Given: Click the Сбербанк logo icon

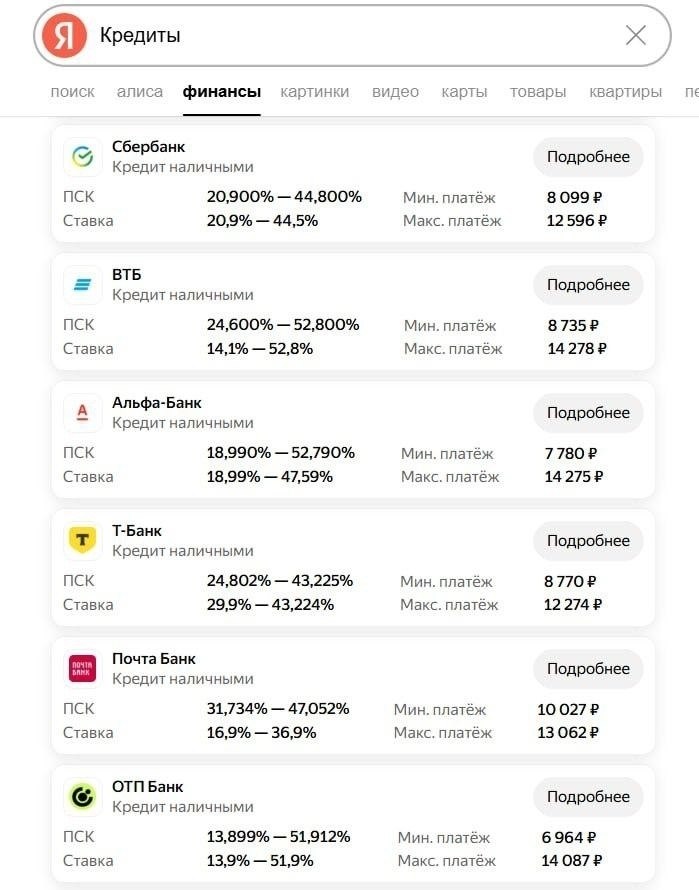Looking at the screenshot, I should pyautogui.click(x=83, y=157).
